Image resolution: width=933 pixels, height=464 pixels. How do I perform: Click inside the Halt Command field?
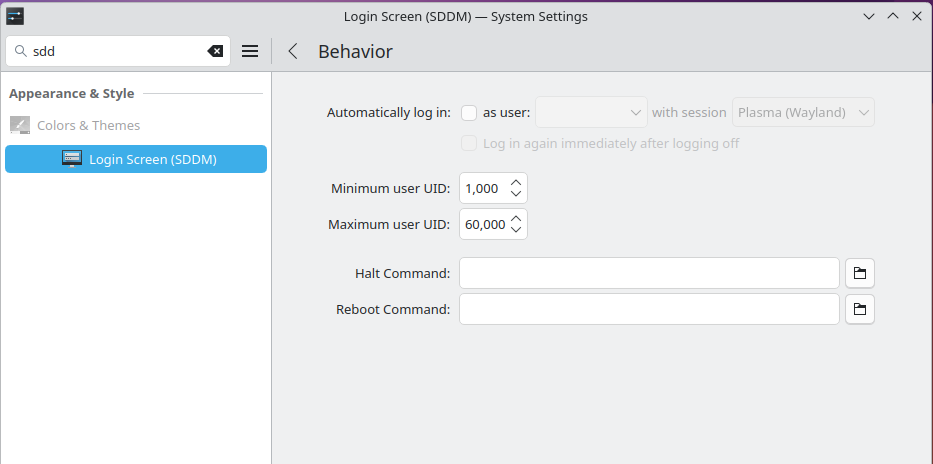648,273
